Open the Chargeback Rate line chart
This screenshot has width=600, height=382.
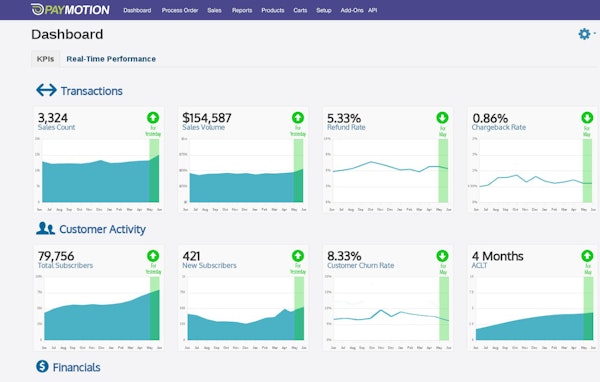coord(533,174)
